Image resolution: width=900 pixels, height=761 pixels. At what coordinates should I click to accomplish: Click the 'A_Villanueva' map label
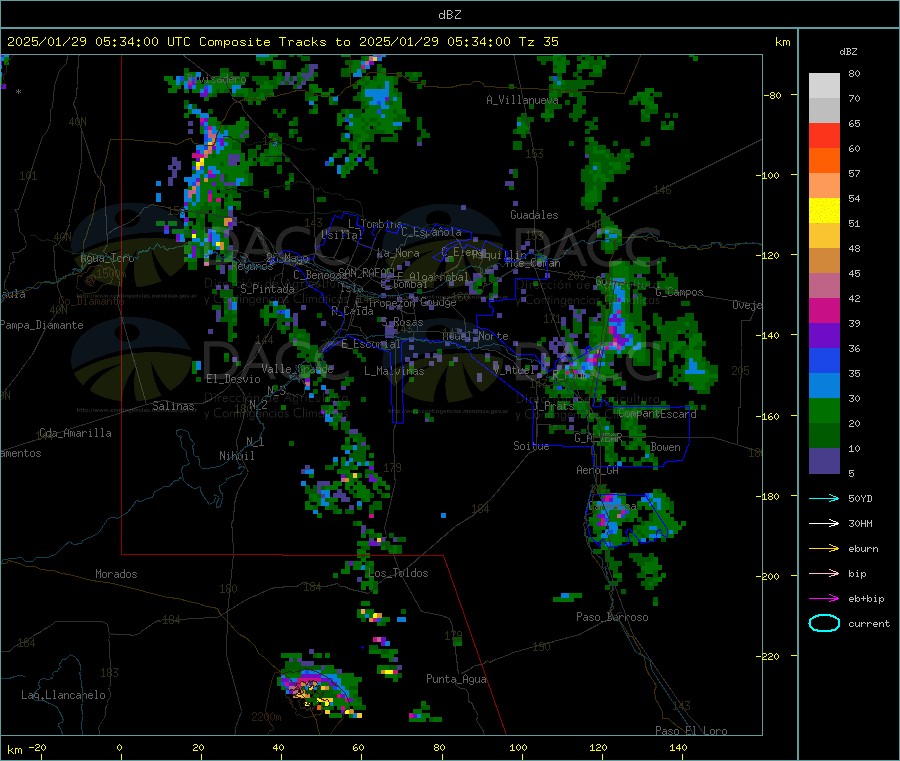pos(522,100)
